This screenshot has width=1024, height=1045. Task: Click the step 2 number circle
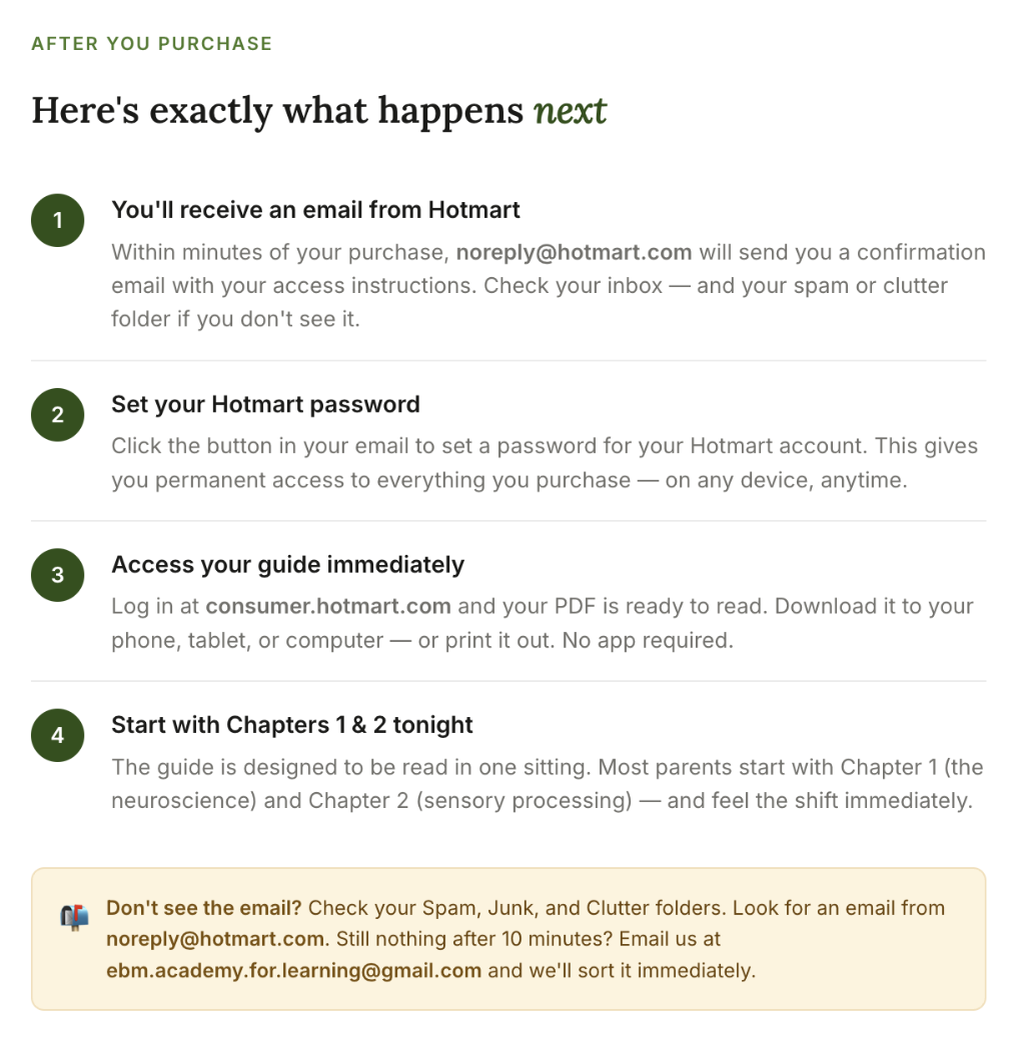tap(57, 415)
